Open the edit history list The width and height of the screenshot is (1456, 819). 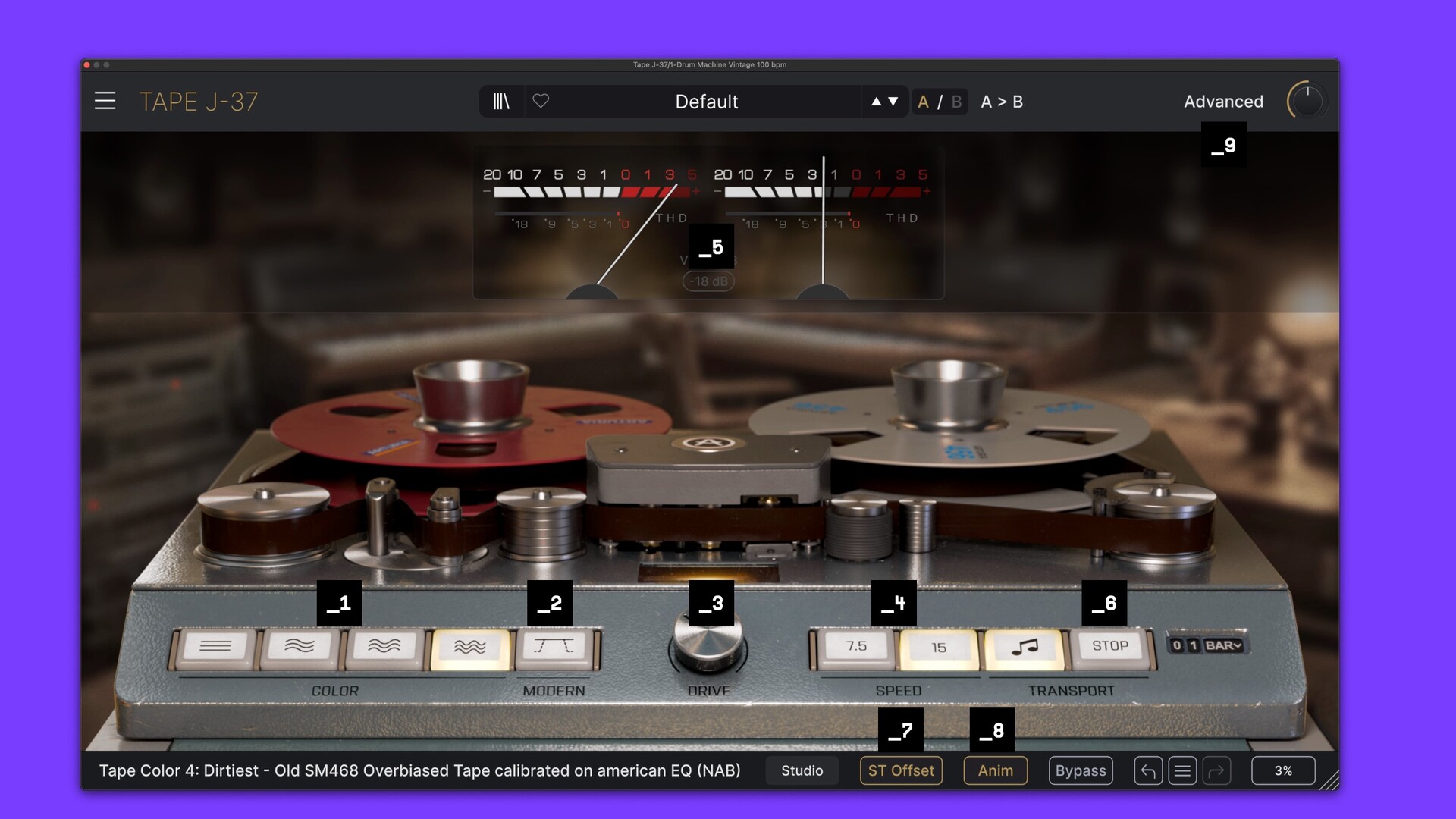1182,771
